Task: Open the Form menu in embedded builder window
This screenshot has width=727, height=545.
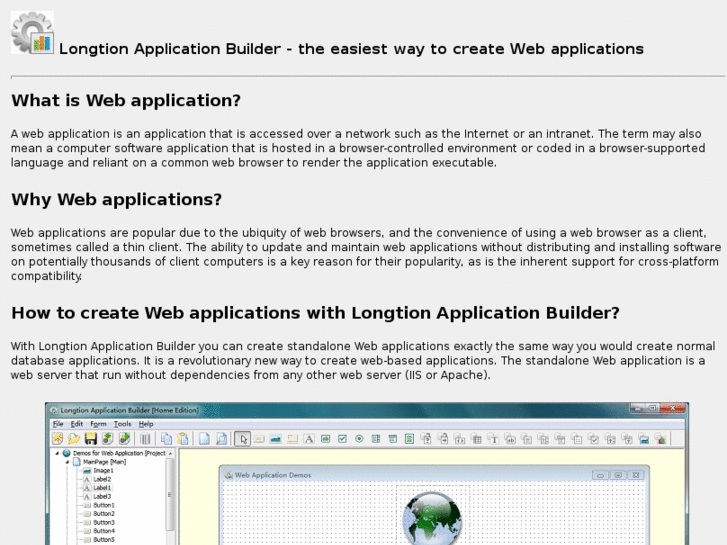Action: click(98, 424)
